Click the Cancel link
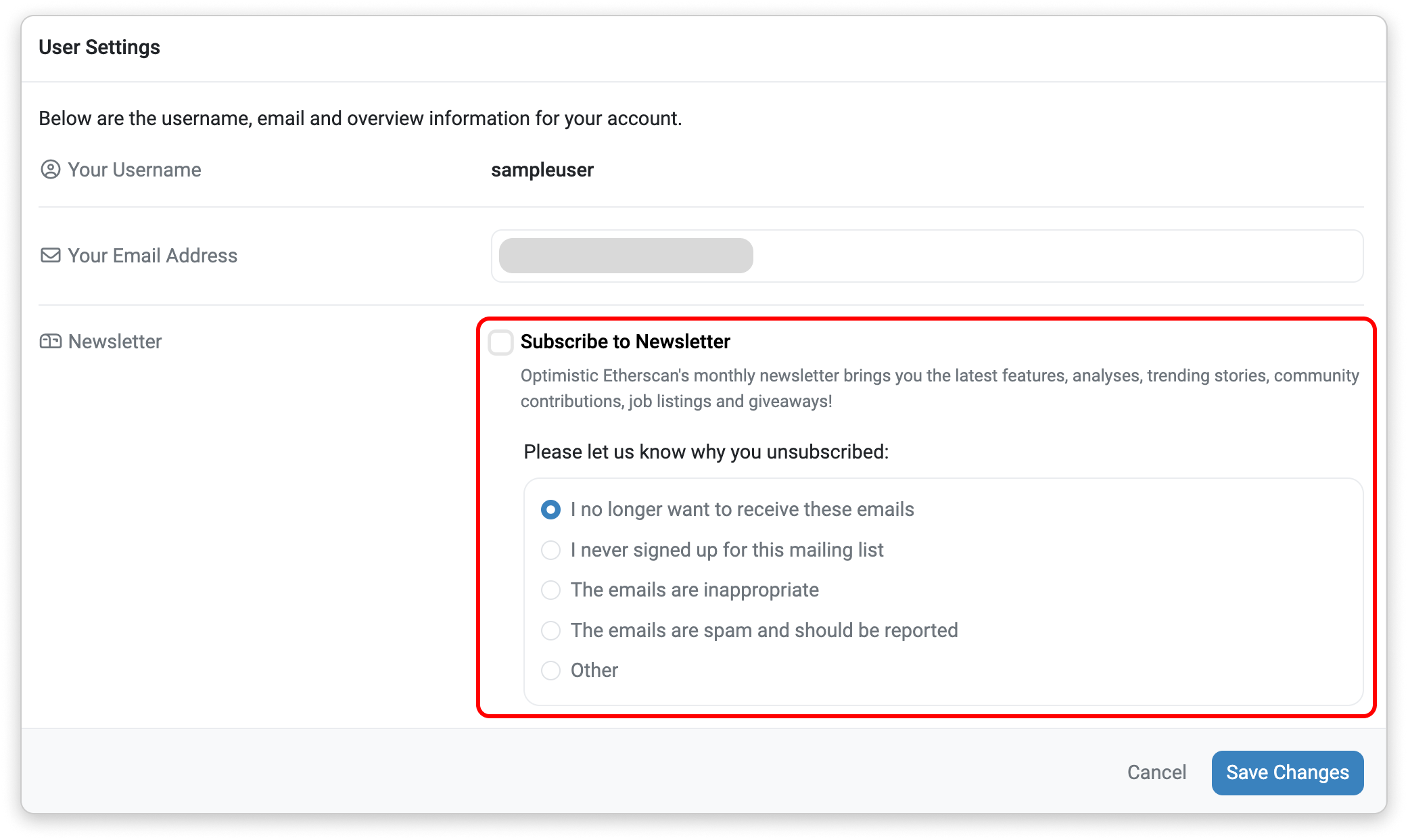Screen dimensions: 1408x840 [1156, 772]
